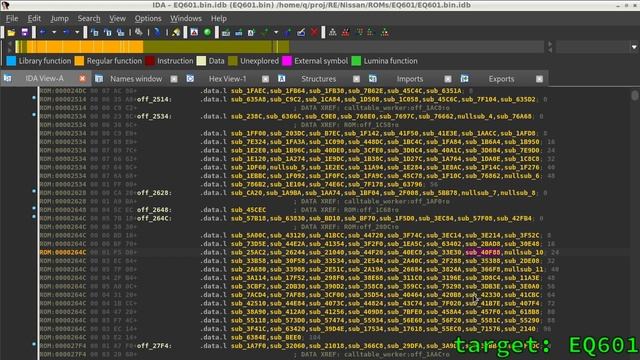Image resolution: width=640 pixels, height=360 pixels.
Task: Open the Options menu
Action: 148,18
